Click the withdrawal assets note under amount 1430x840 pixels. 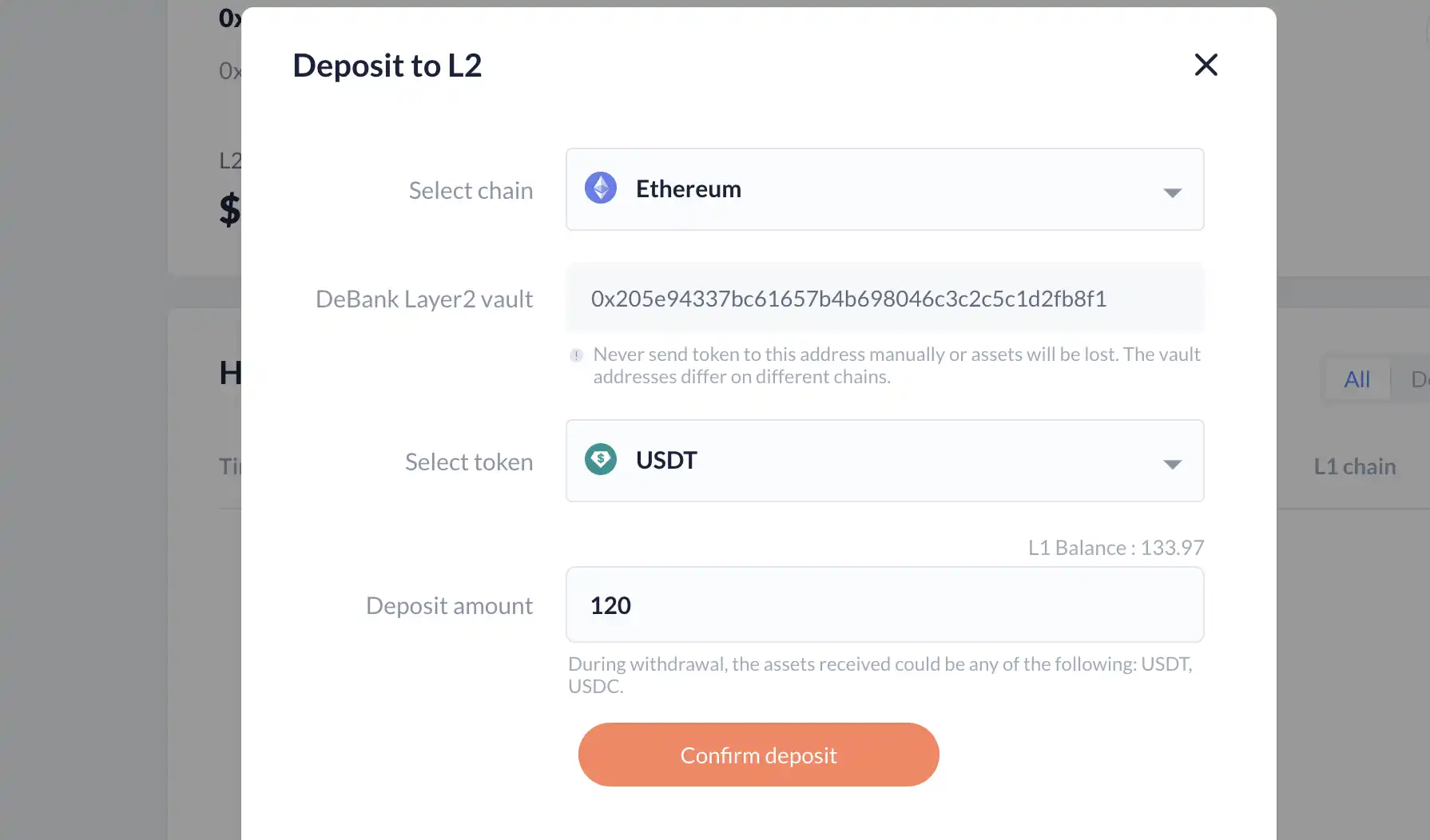pos(880,675)
